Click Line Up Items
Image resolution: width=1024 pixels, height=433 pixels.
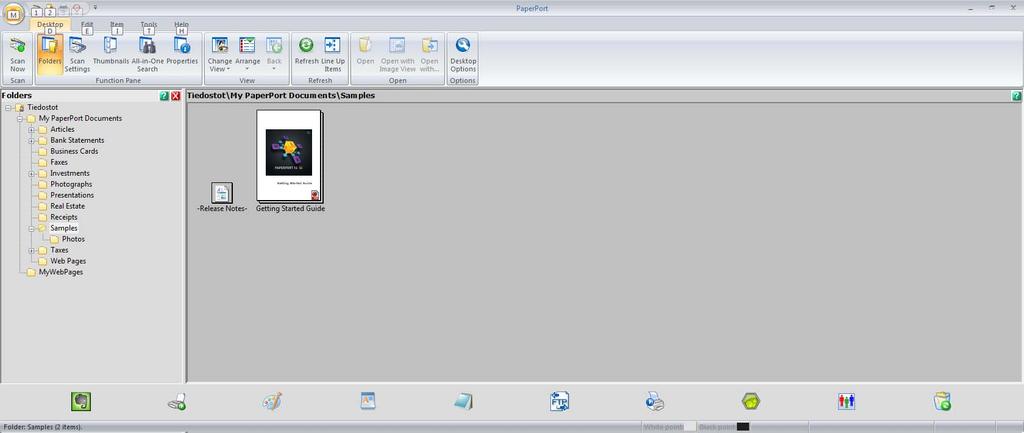tap(333, 55)
